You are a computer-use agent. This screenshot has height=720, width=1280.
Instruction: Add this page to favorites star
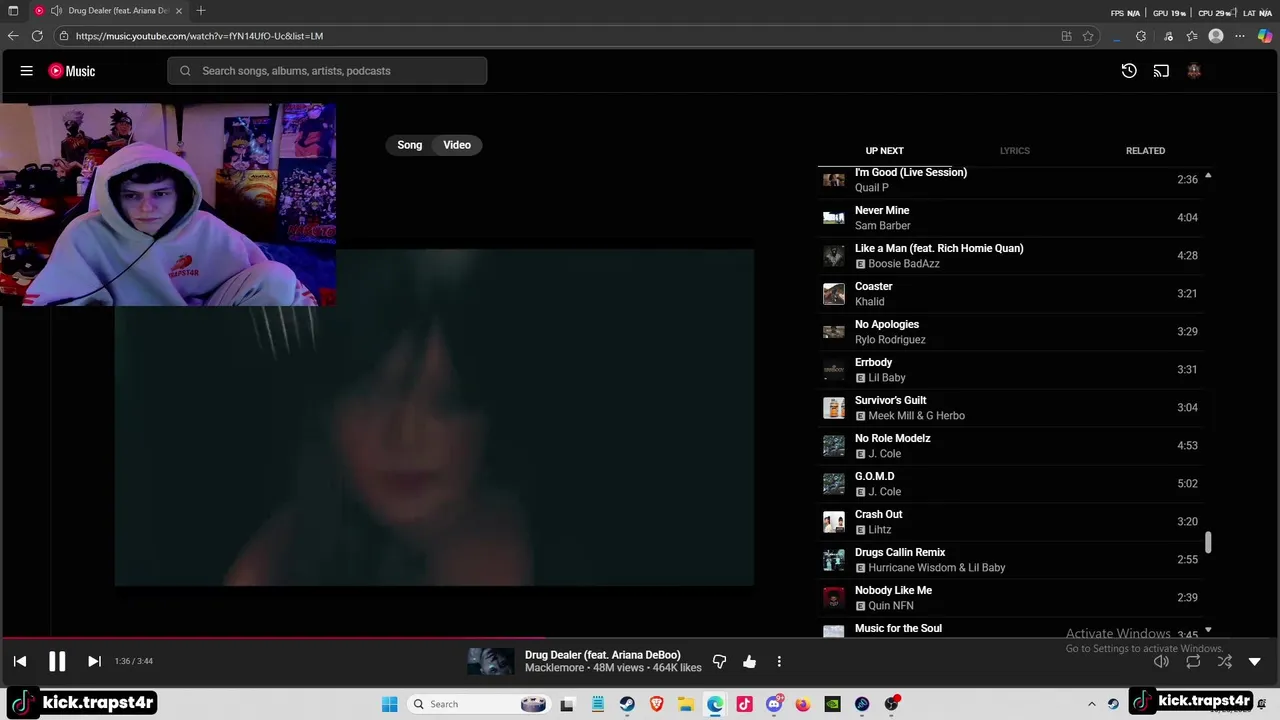(x=1088, y=36)
